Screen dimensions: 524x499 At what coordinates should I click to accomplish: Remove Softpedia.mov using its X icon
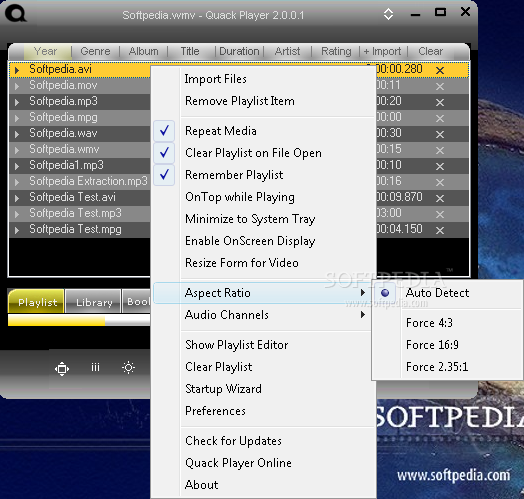440,86
